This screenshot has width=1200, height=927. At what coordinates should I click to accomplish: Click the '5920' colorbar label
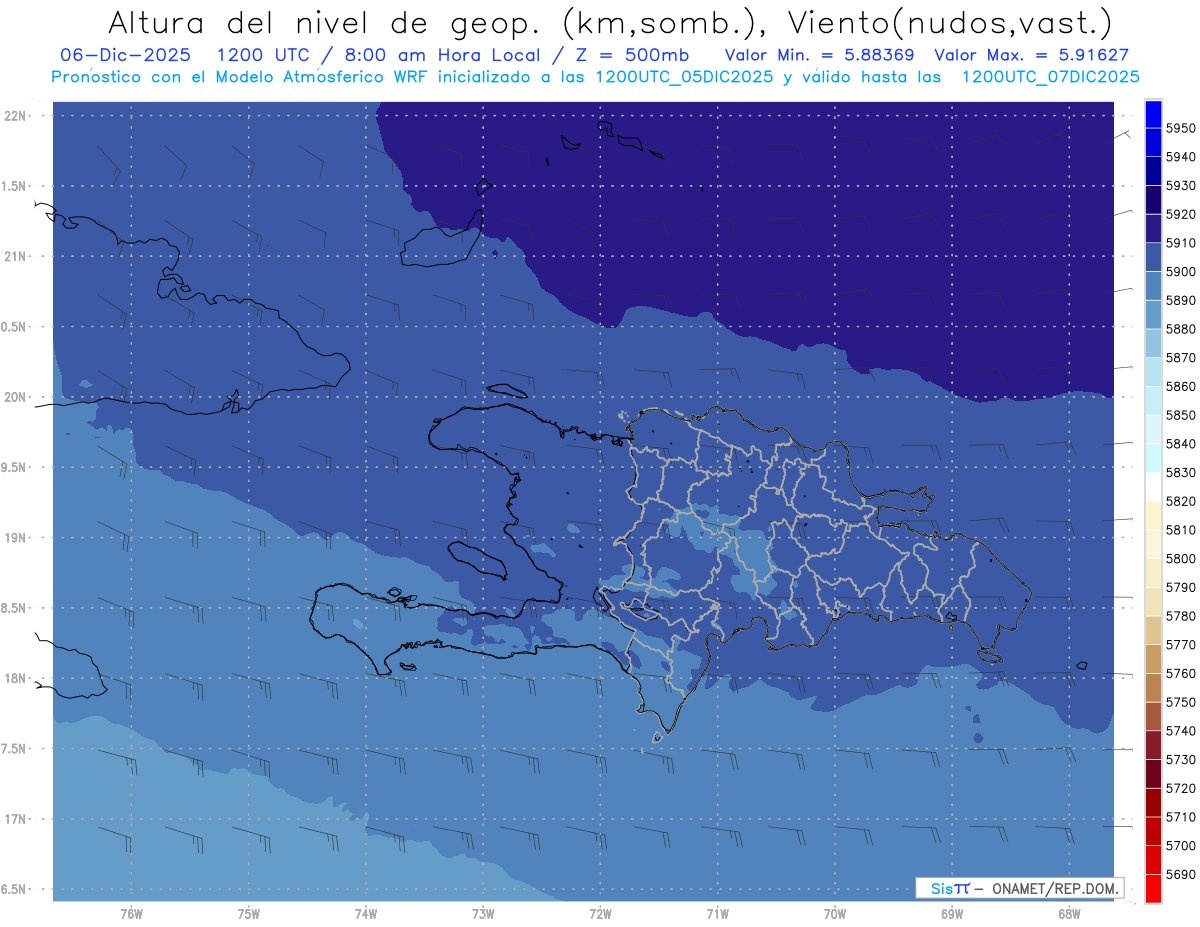pos(1180,214)
